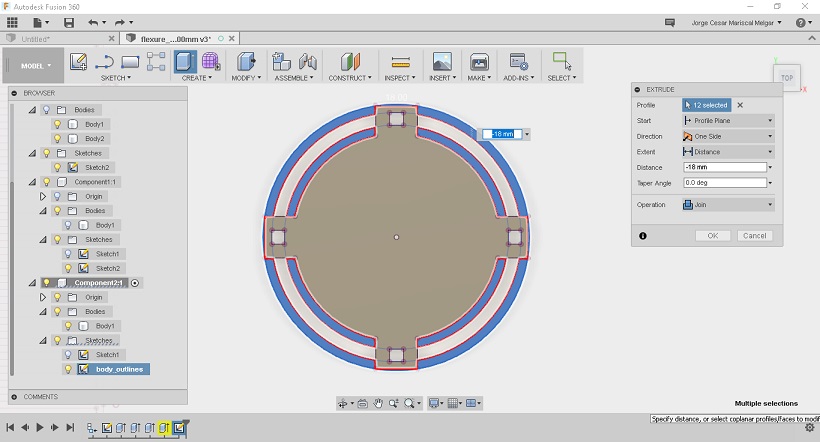Switch to the flexure document tab
The image size is (820, 442).
176,39
